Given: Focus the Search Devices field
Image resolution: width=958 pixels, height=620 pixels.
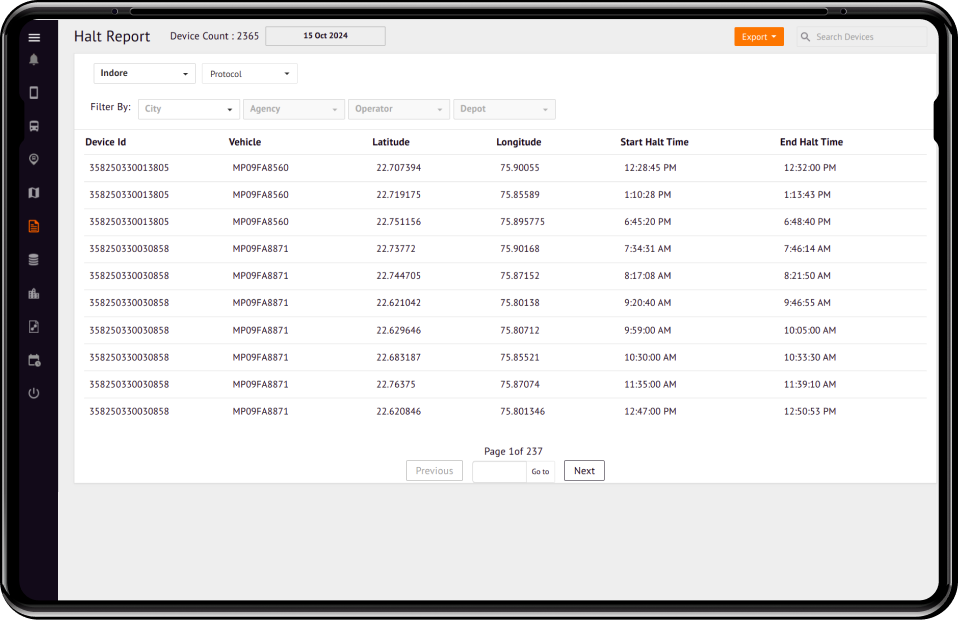Looking at the screenshot, I should tap(868, 37).
